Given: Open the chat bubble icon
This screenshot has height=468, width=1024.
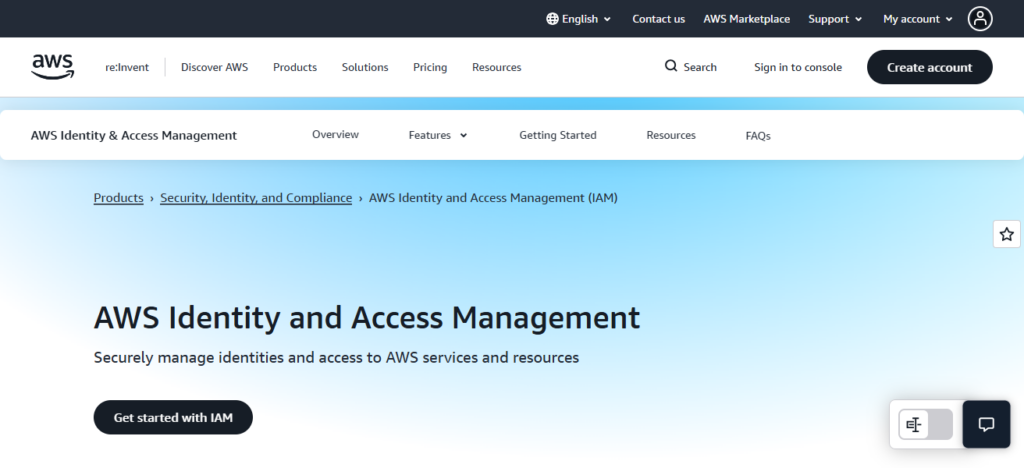Looking at the screenshot, I should pyautogui.click(x=986, y=424).
